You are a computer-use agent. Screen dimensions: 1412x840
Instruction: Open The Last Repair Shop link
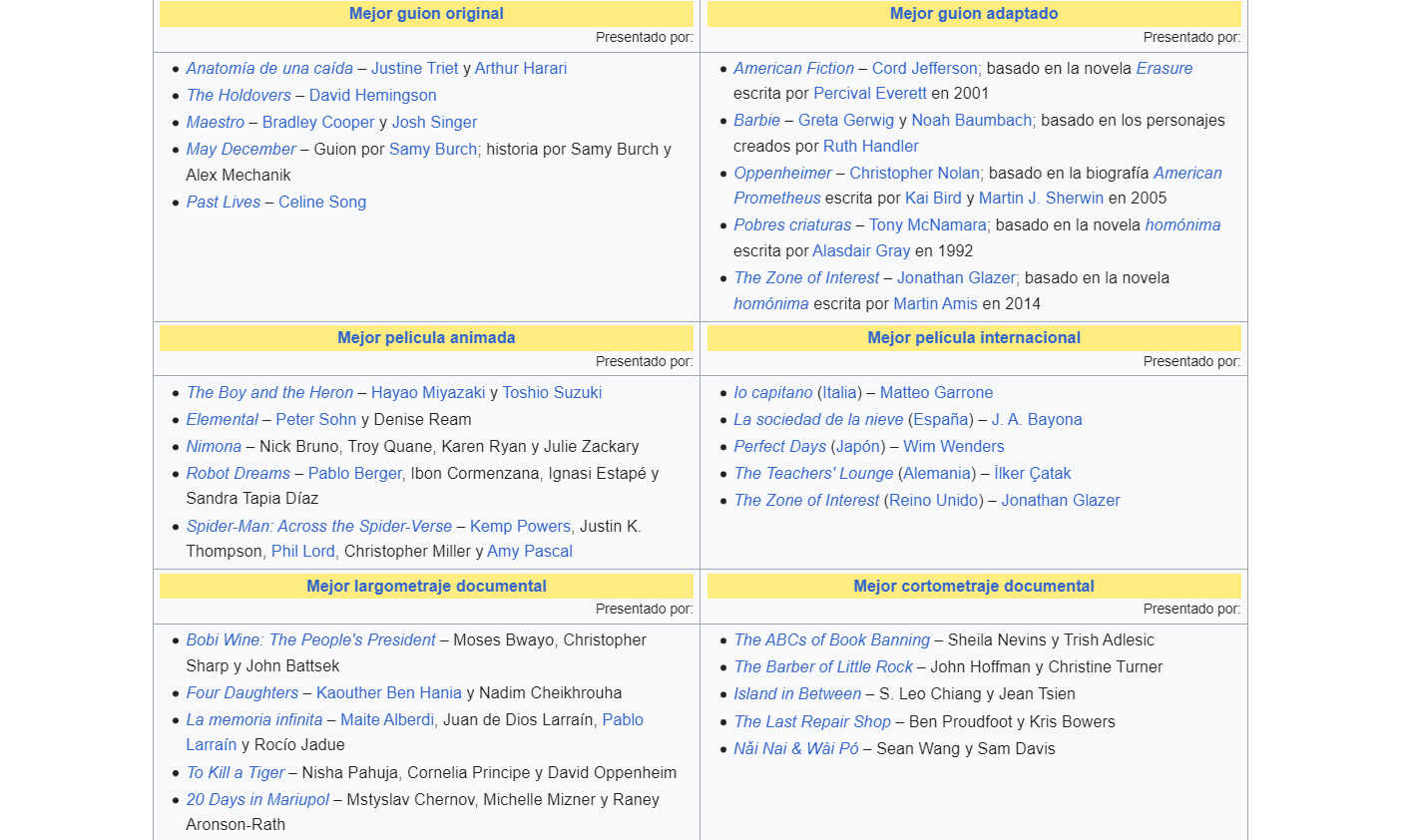[812, 722]
